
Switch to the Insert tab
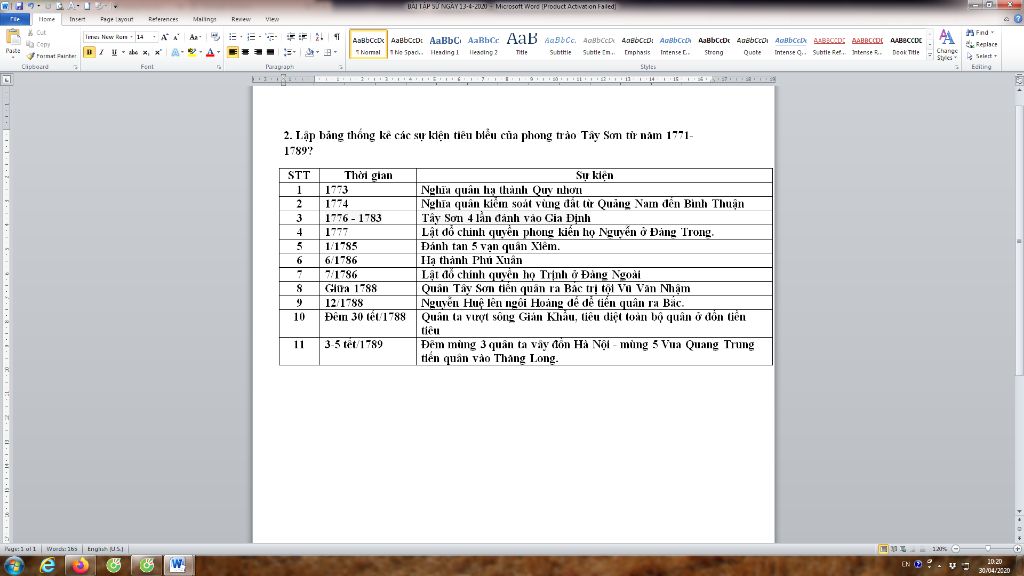[77, 19]
